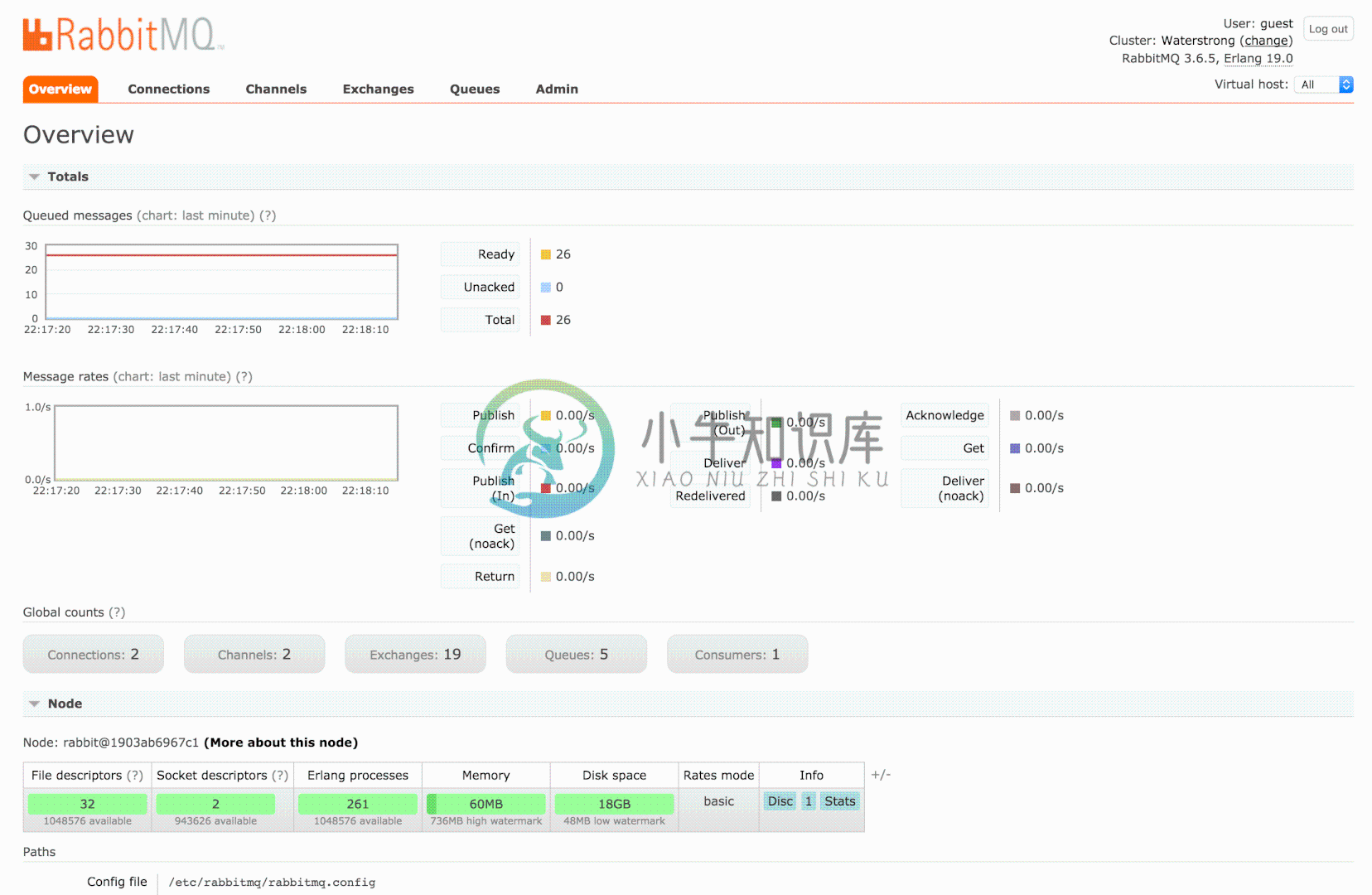The height and width of the screenshot is (895, 1372).
Task: Go to the Queues tab
Action: [475, 89]
